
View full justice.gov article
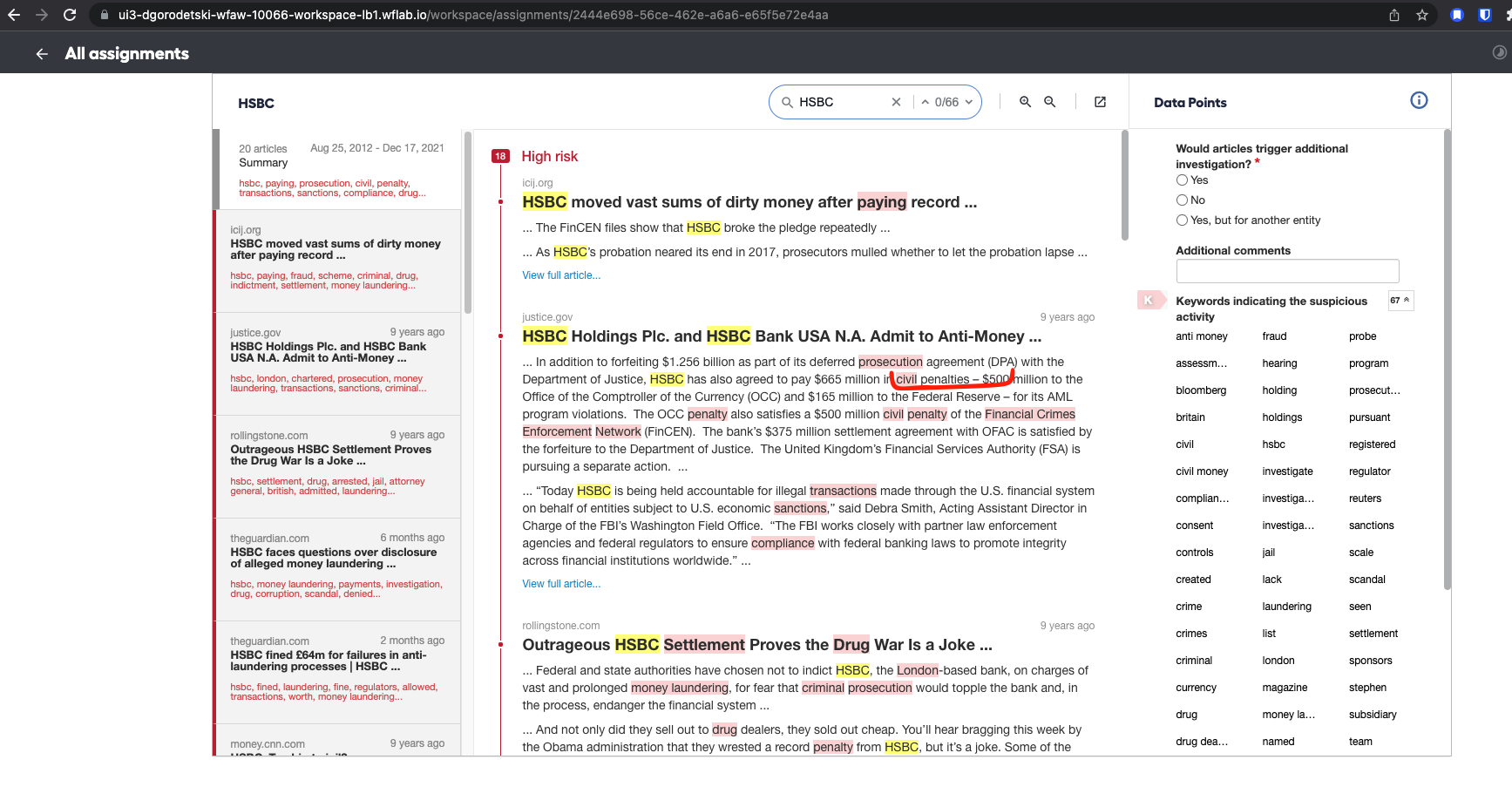561,584
